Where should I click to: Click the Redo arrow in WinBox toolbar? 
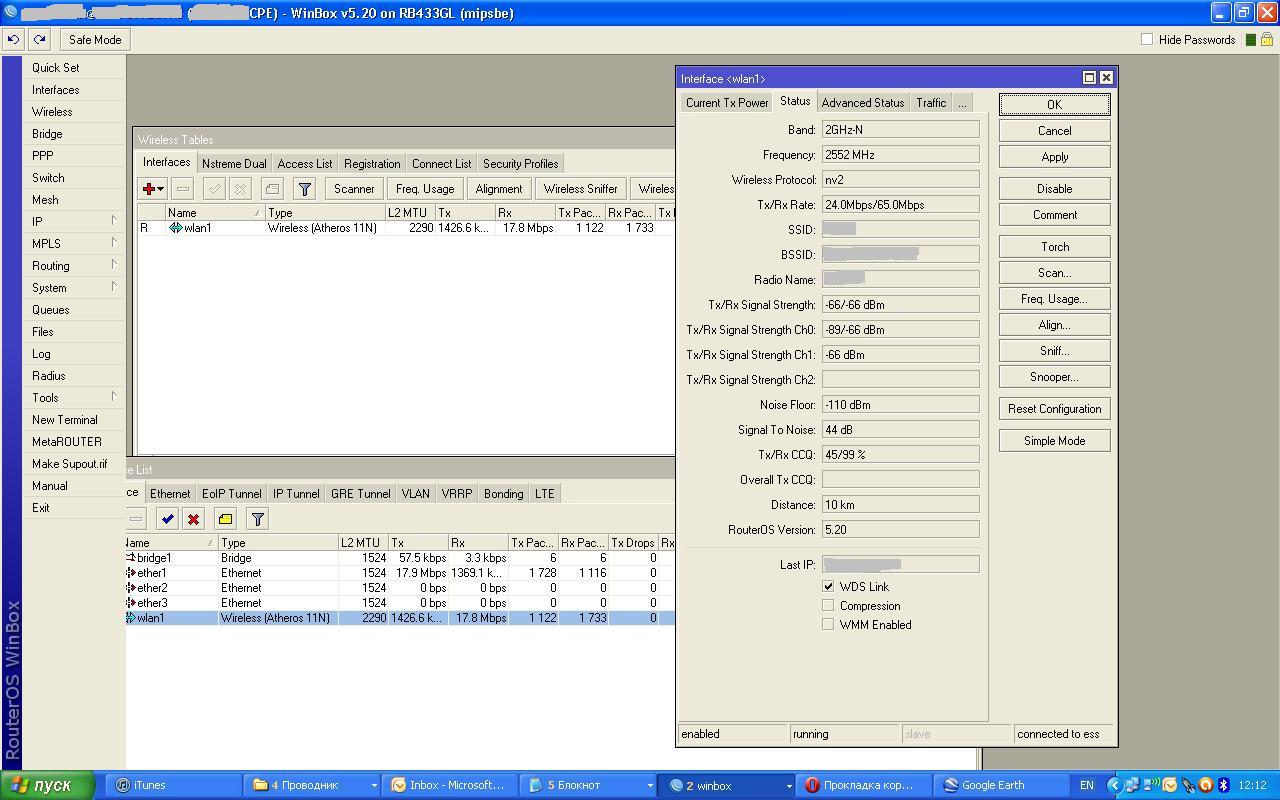click(x=39, y=40)
